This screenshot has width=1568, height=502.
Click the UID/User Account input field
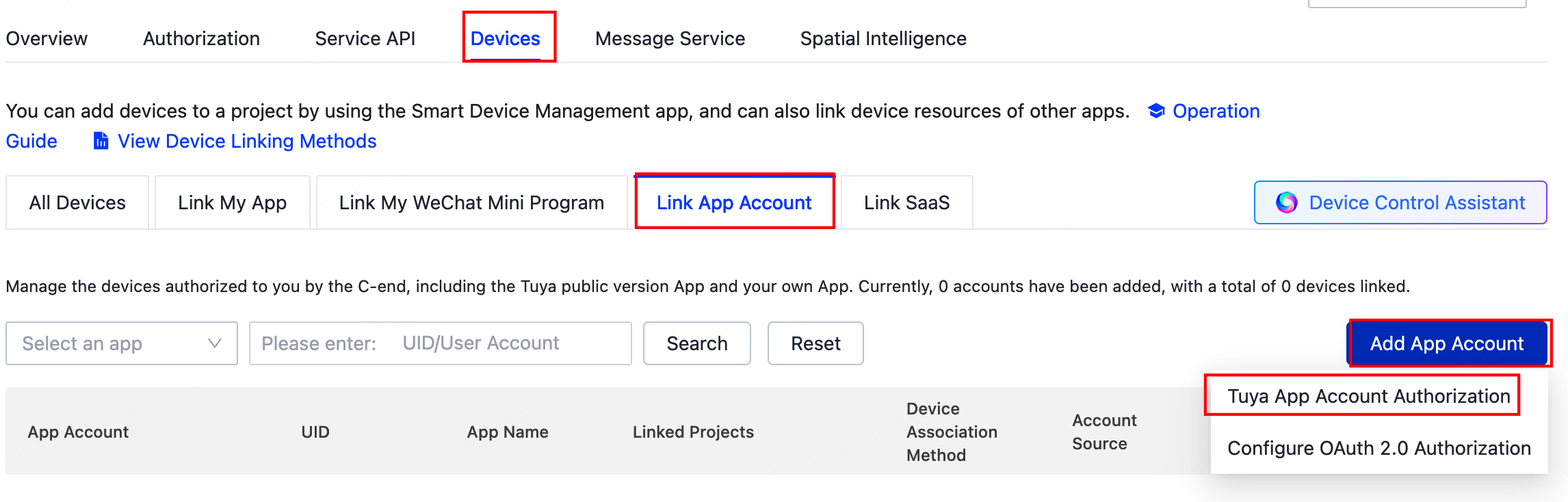coord(479,343)
